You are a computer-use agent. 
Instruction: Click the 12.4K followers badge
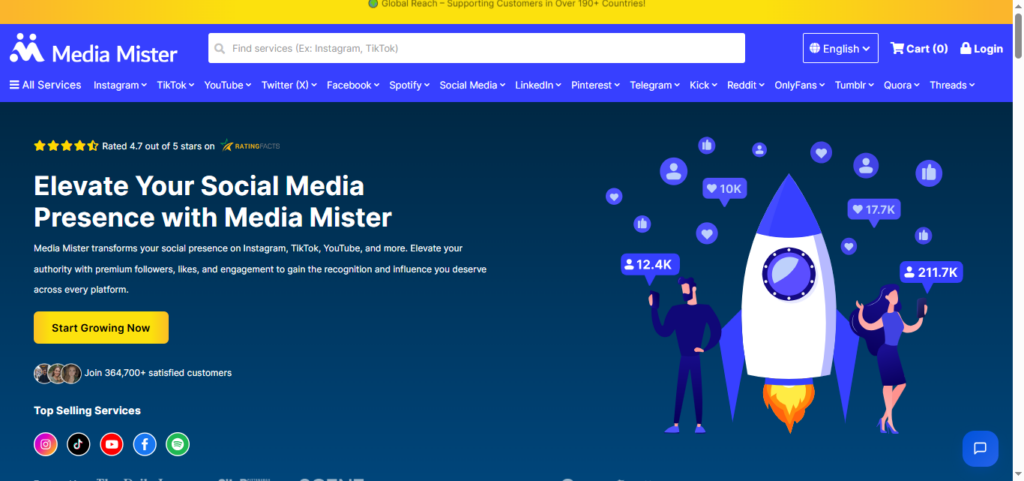tap(650, 264)
